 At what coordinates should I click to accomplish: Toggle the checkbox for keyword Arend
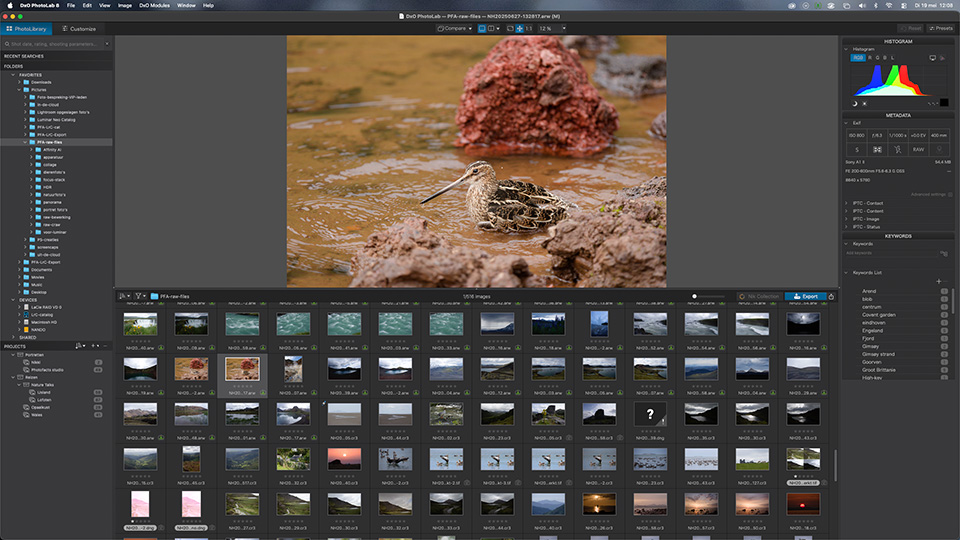point(944,291)
